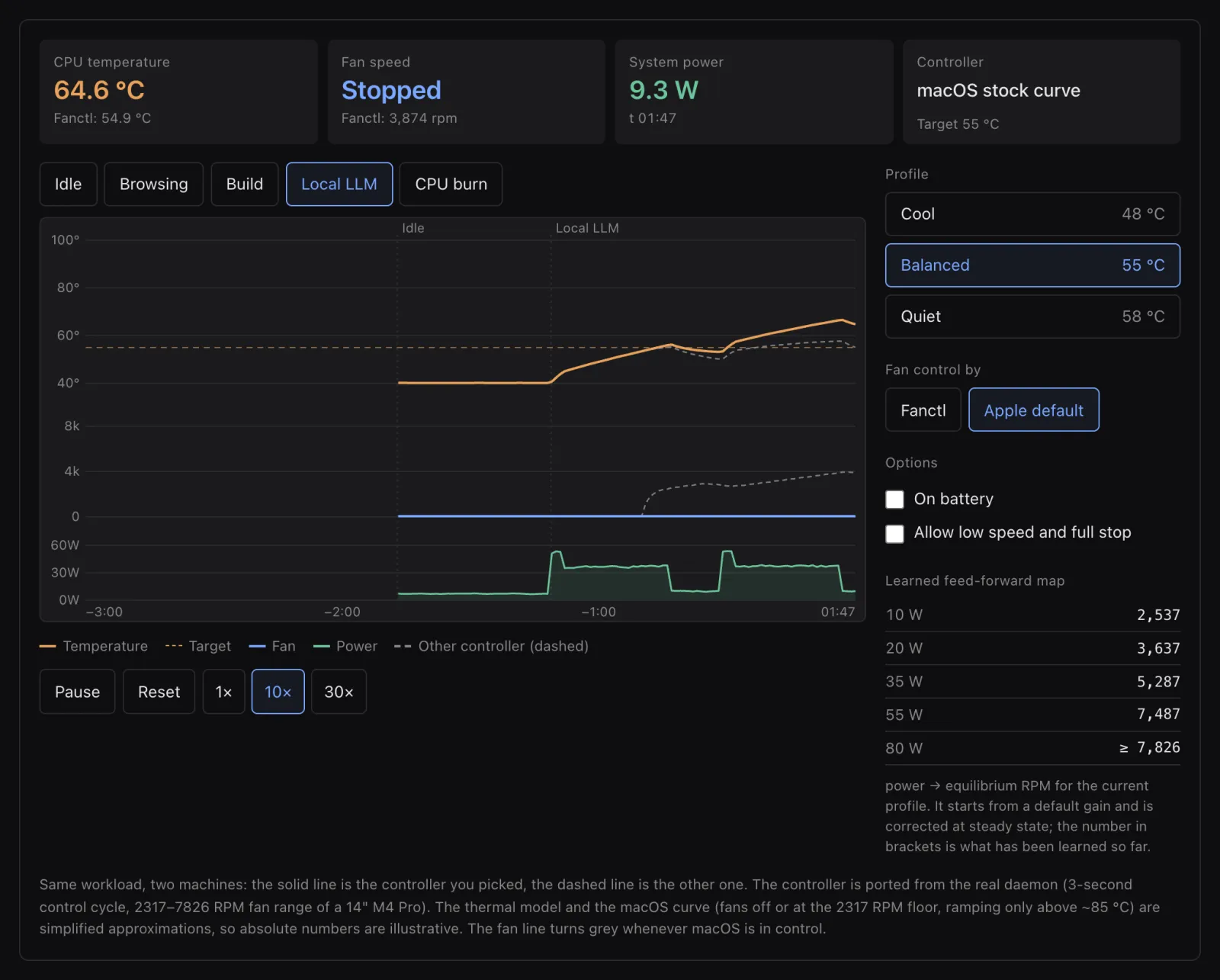
Task: Click the Other controller (dashed) legend entry
Action: click(491, 646)
